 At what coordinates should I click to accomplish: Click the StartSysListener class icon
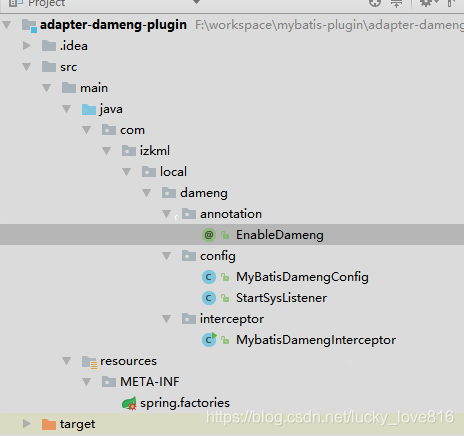(209, 298)
